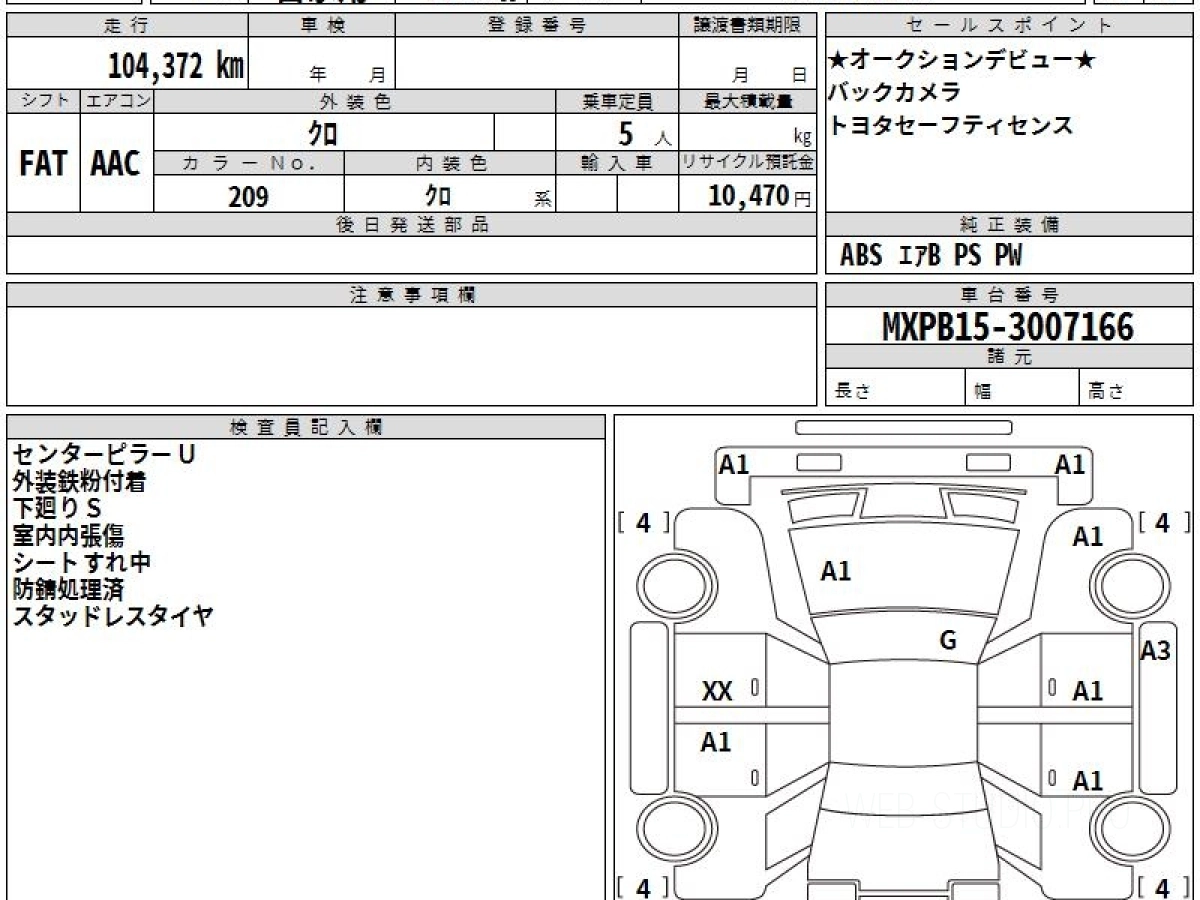Screen dimensions: 1200x900
Task: Select the G mark on windshield
Action: click(x=948, y=641)
